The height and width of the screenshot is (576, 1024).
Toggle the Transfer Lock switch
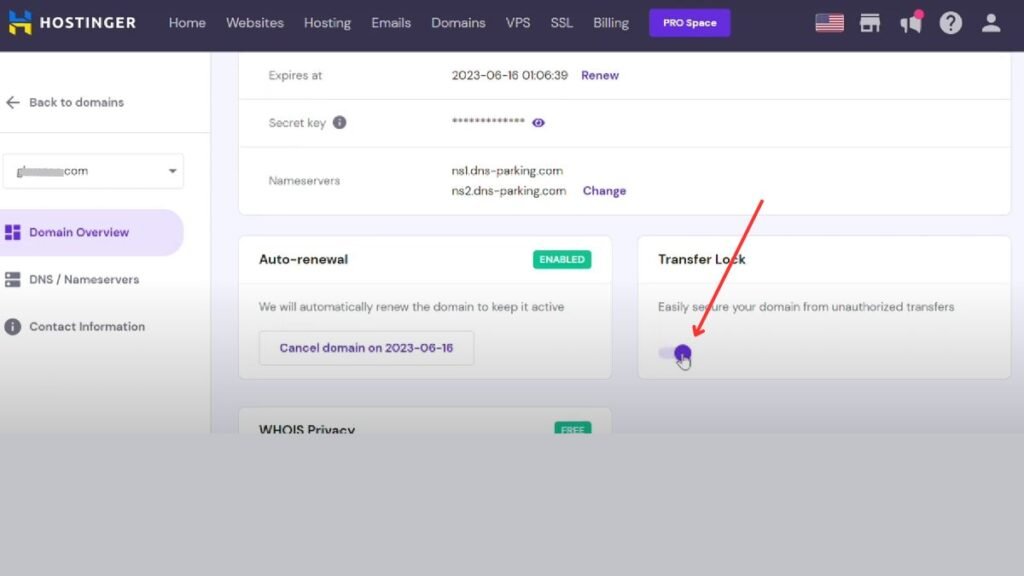point(675,353)
